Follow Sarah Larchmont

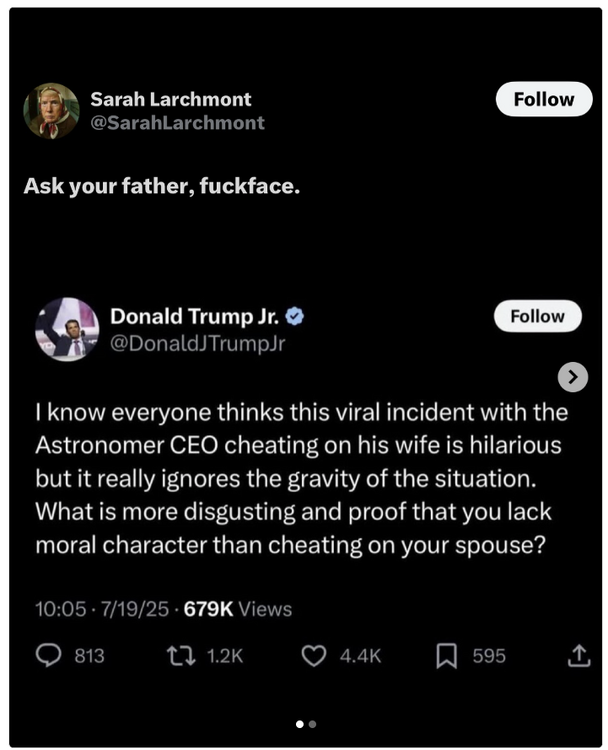544,99
